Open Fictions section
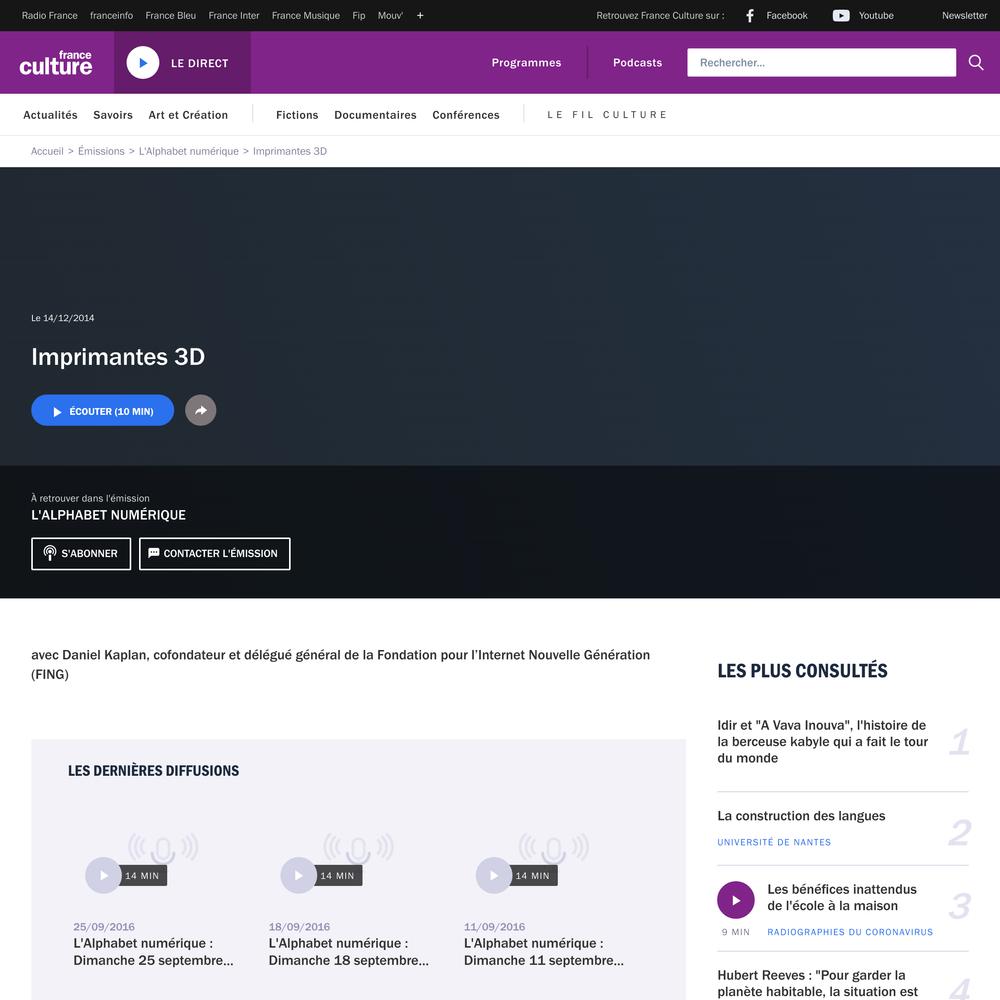Image resolution: width=1000 pixels, height=1000 pixels. coord(297,115)
